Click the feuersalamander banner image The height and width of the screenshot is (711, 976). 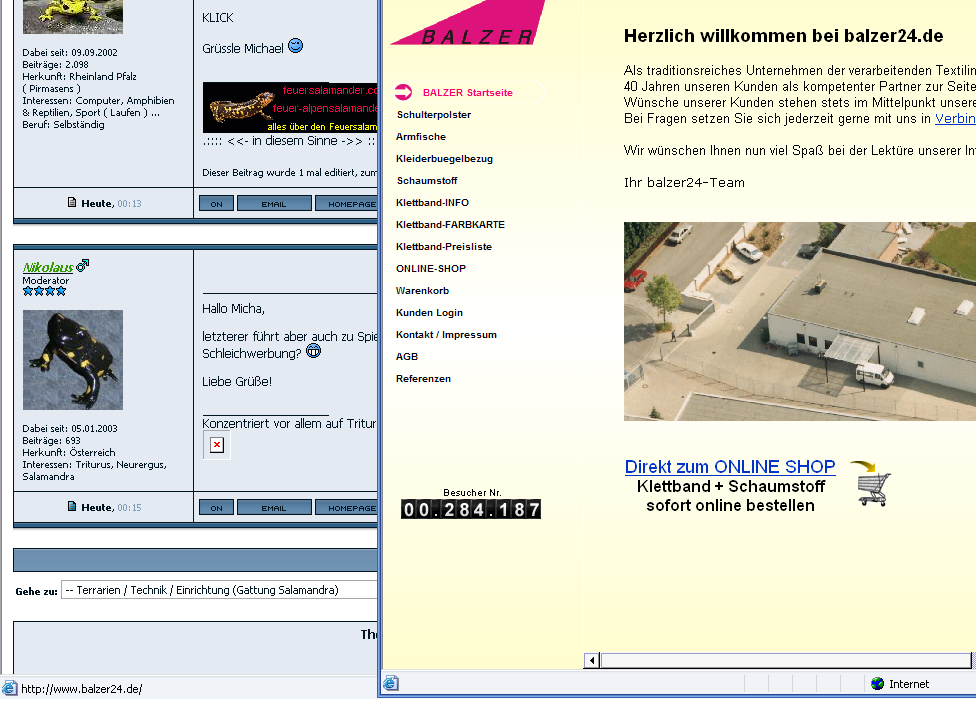[x=290, y=107]
